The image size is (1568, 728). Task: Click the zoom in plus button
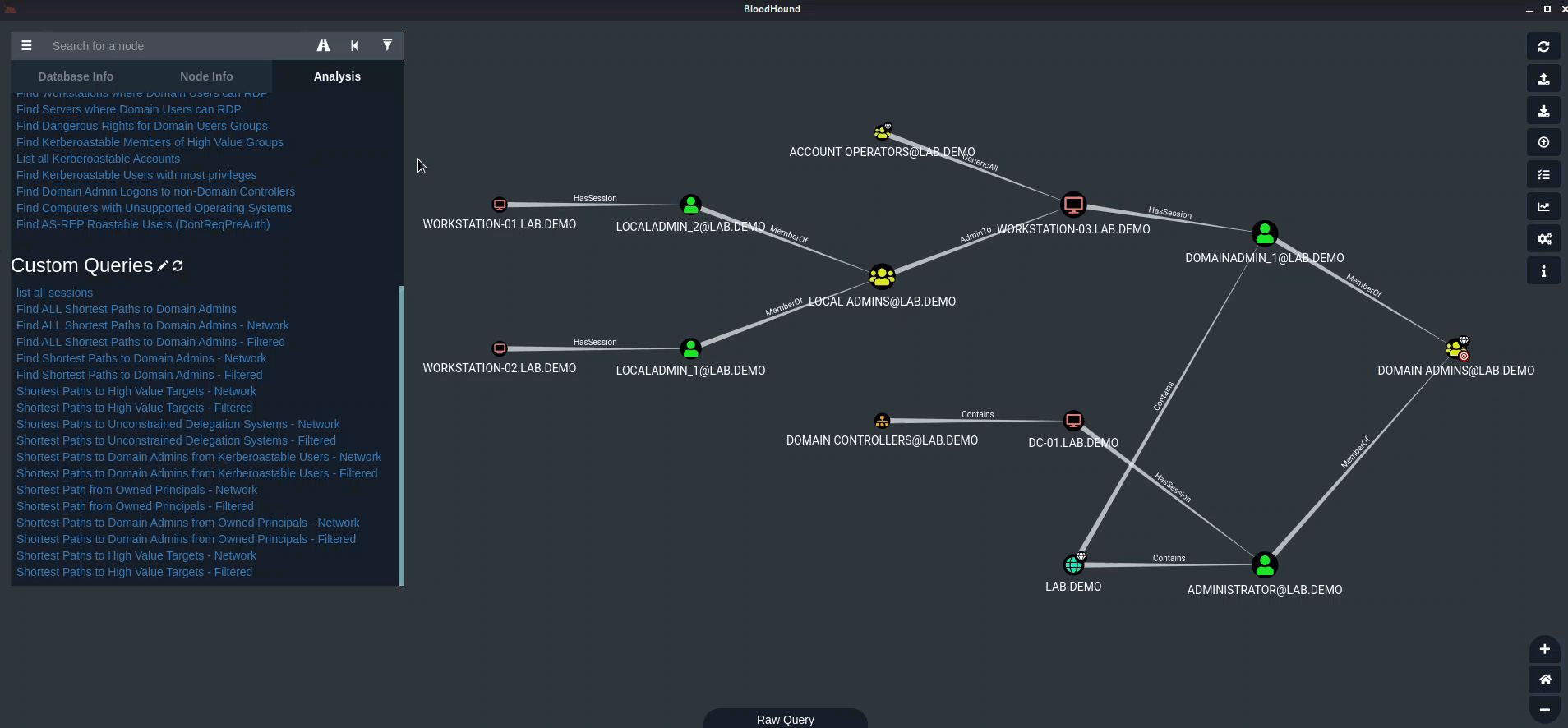(x=1544, y=649)
